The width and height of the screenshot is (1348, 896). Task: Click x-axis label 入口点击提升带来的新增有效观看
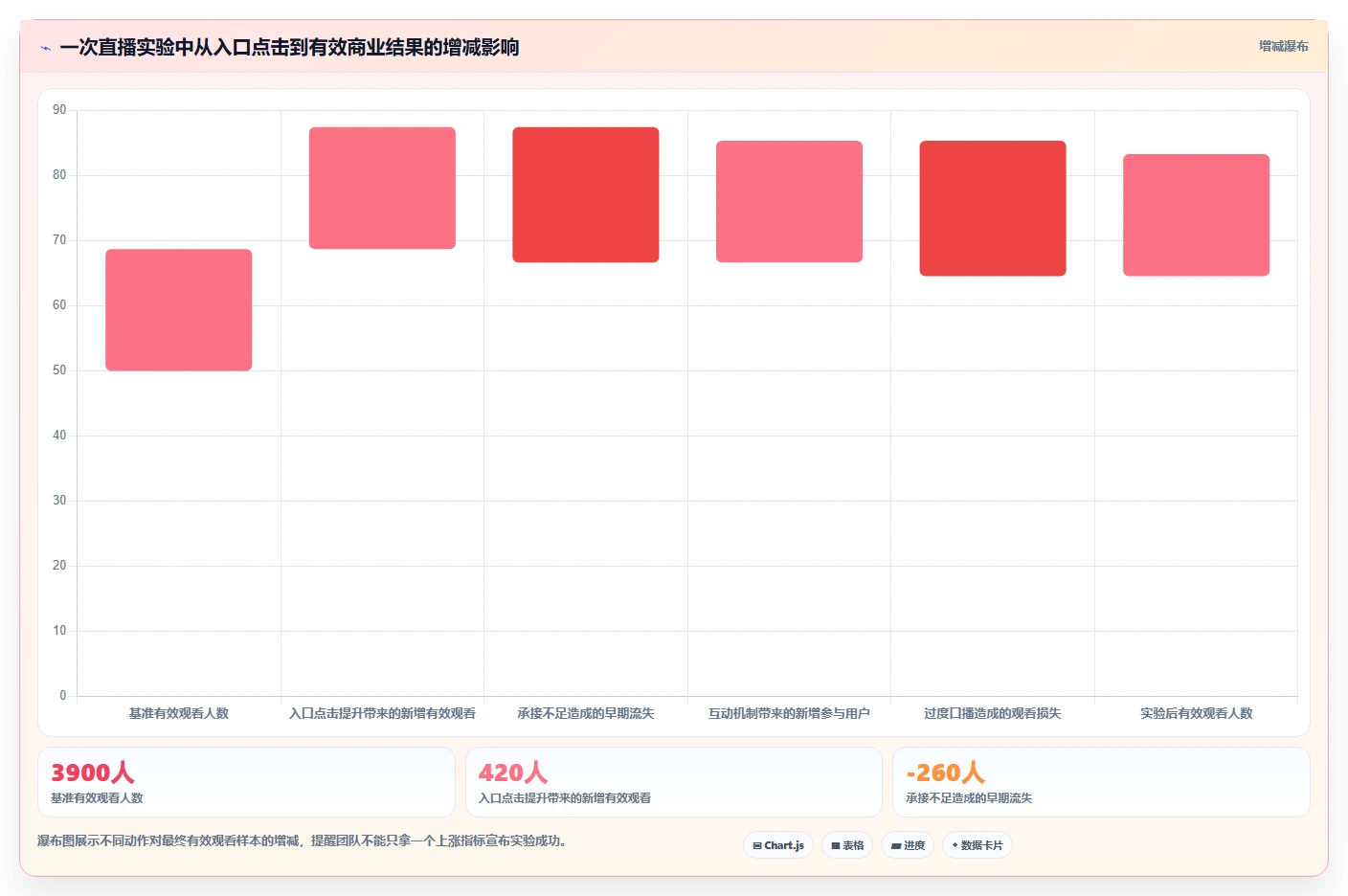382,713
